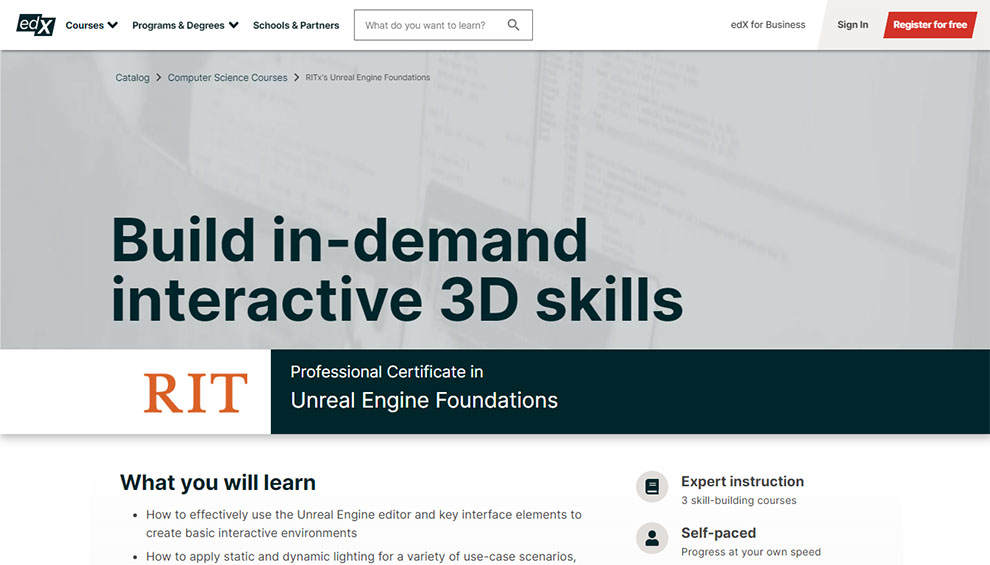Click the 'Unreal Engine Foundations' title text
The image size is (990, 565).
click(x=424, y=400)
